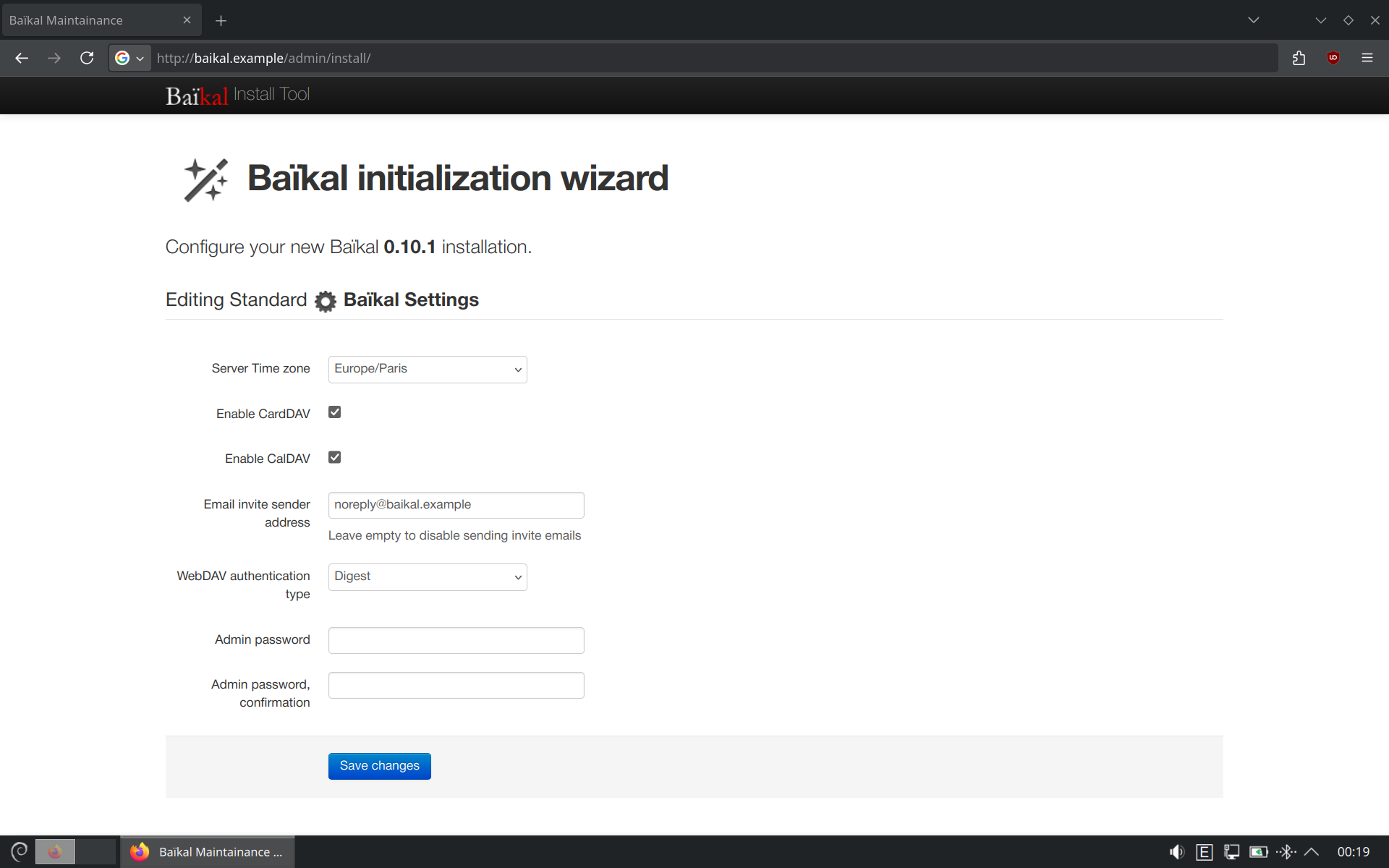Uncheck Enable CalDAV checkbox
This screenshot has height=868, width=1389.
pyautogui.click(x=334, y=457)
